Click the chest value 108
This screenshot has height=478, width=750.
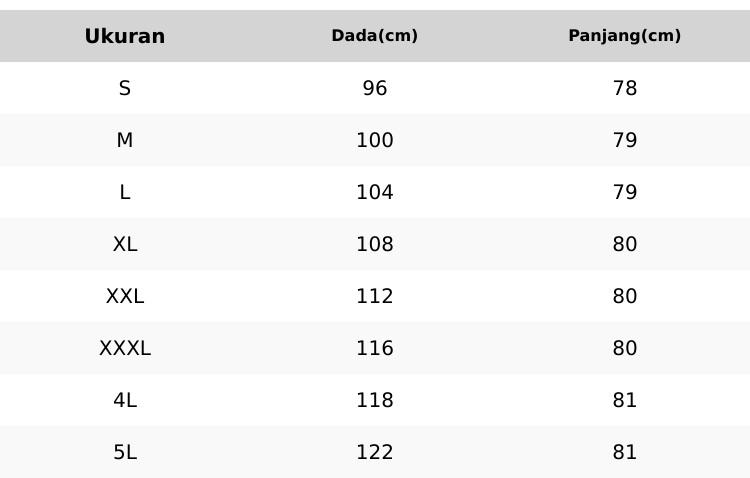[375, 245]
